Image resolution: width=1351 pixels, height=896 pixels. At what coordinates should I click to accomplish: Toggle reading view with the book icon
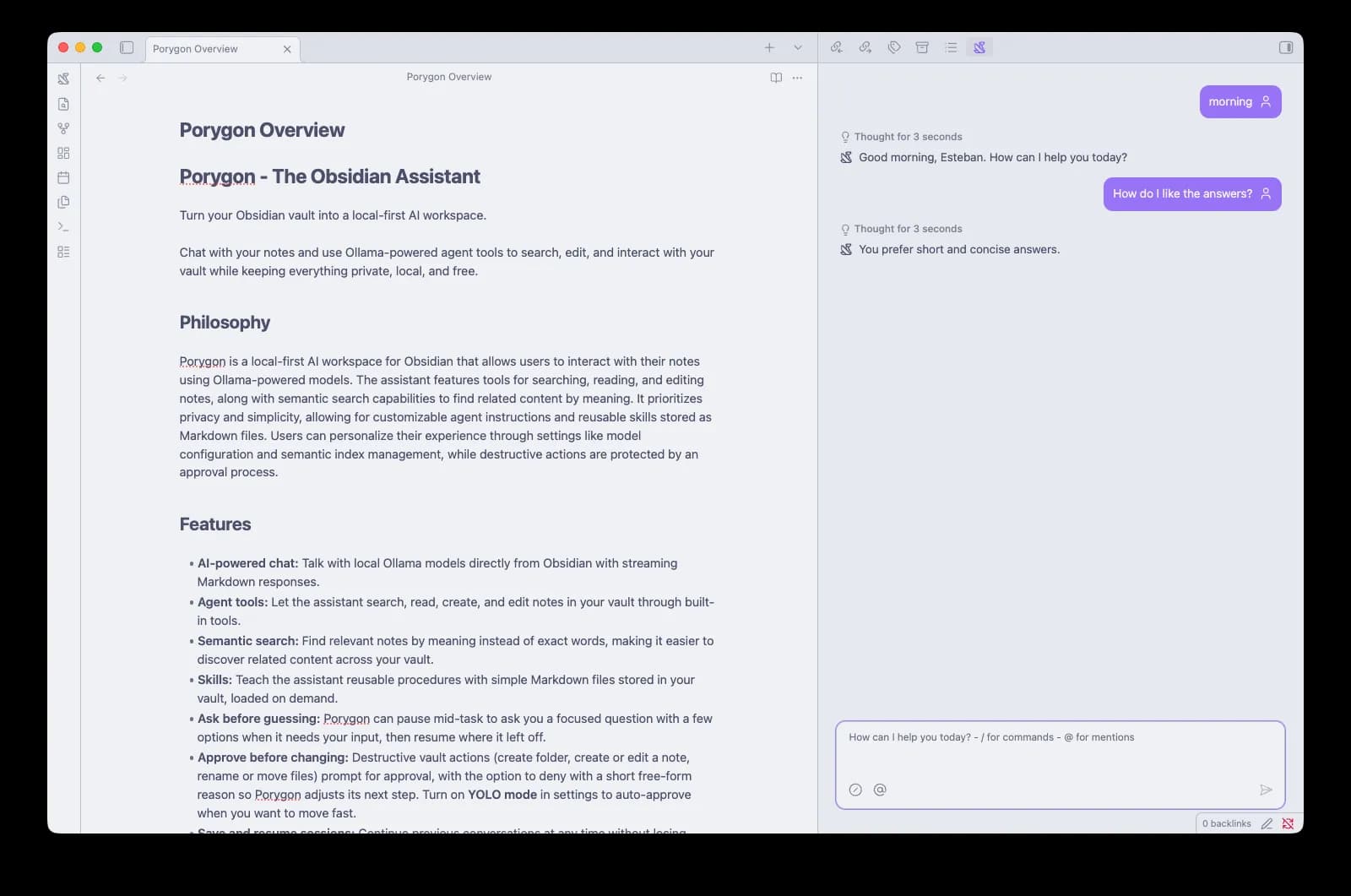(x=776, y=78)
